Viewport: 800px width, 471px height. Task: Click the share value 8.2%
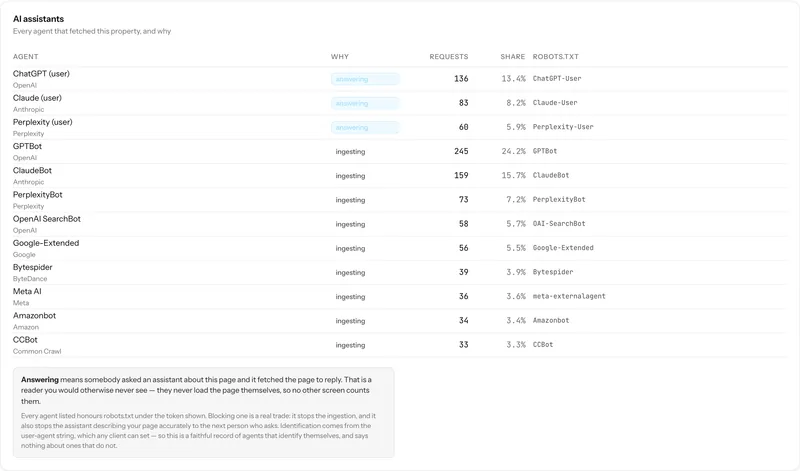pos(516,103)
